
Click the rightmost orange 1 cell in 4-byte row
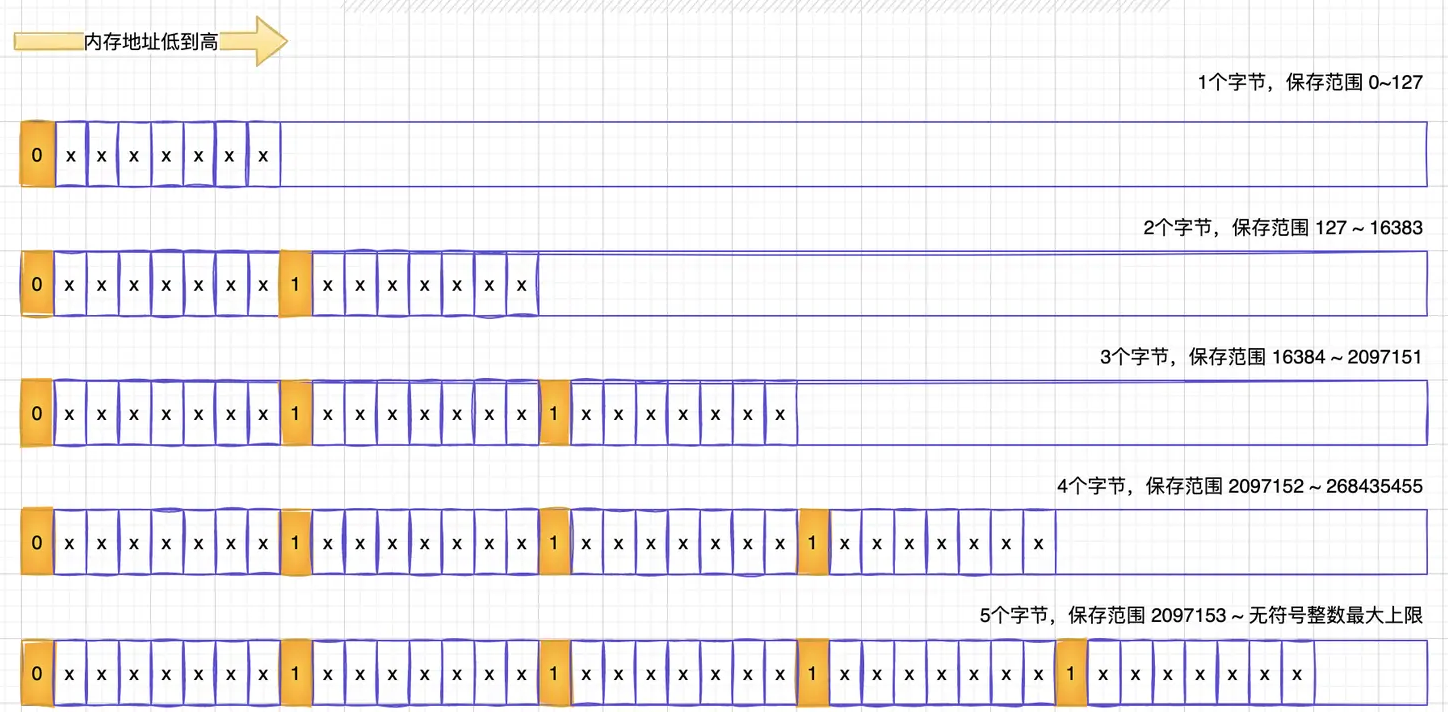813,543
